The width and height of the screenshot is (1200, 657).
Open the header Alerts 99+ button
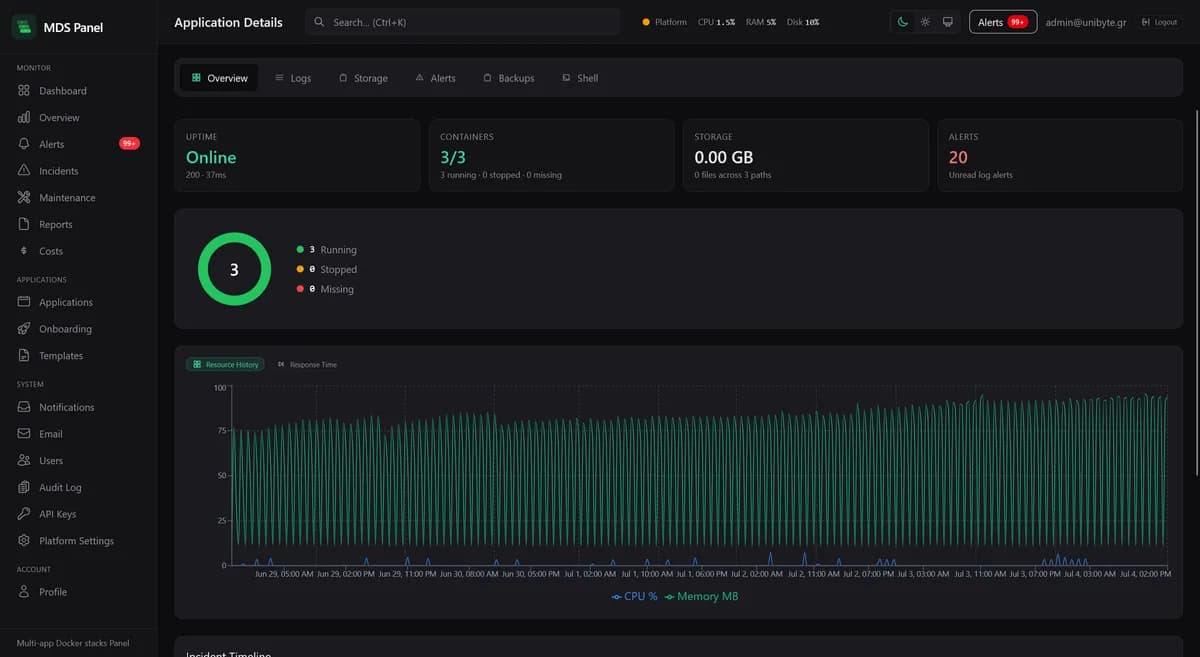point(1003,22)
